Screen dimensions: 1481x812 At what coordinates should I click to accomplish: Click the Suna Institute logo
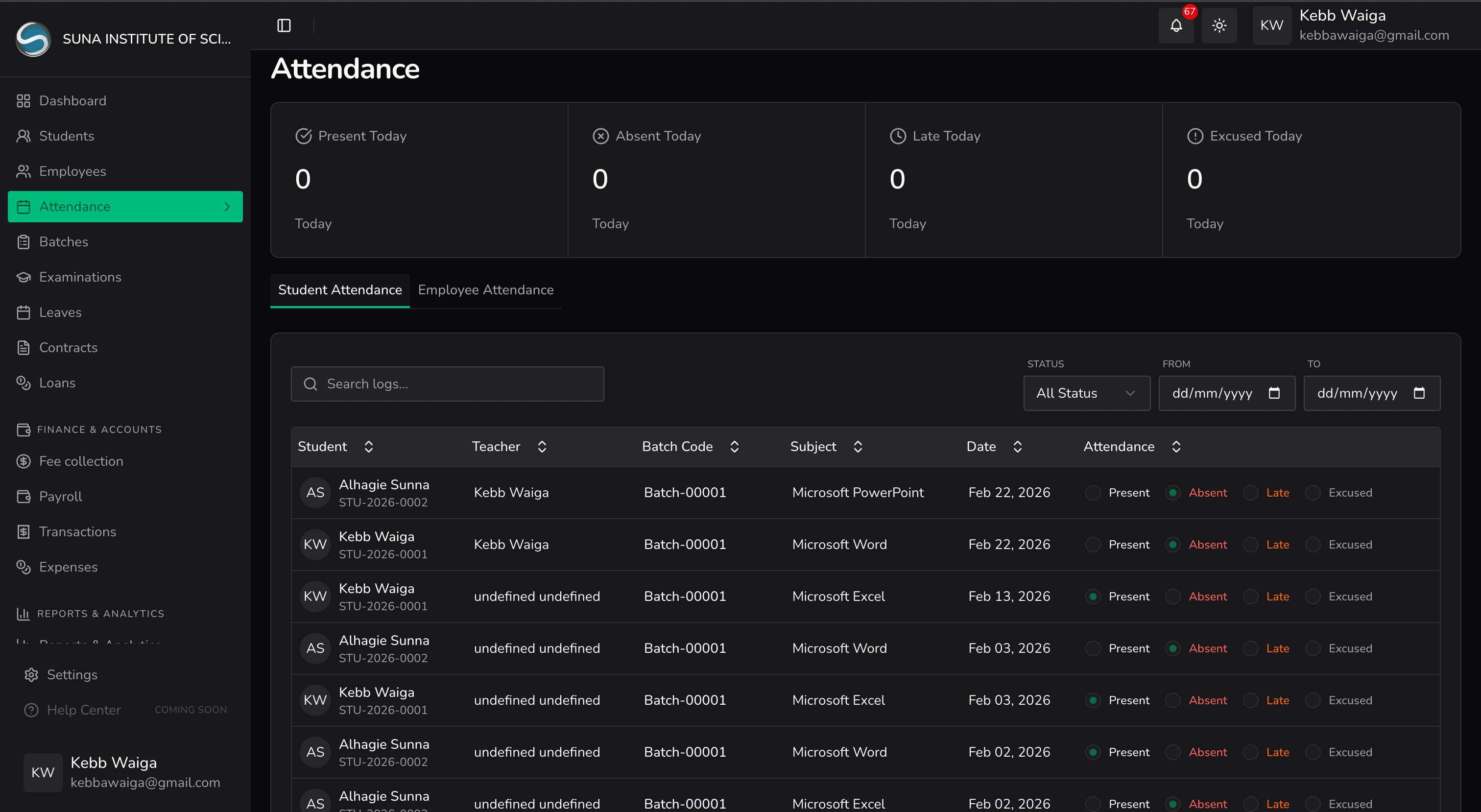click(33, 39)
